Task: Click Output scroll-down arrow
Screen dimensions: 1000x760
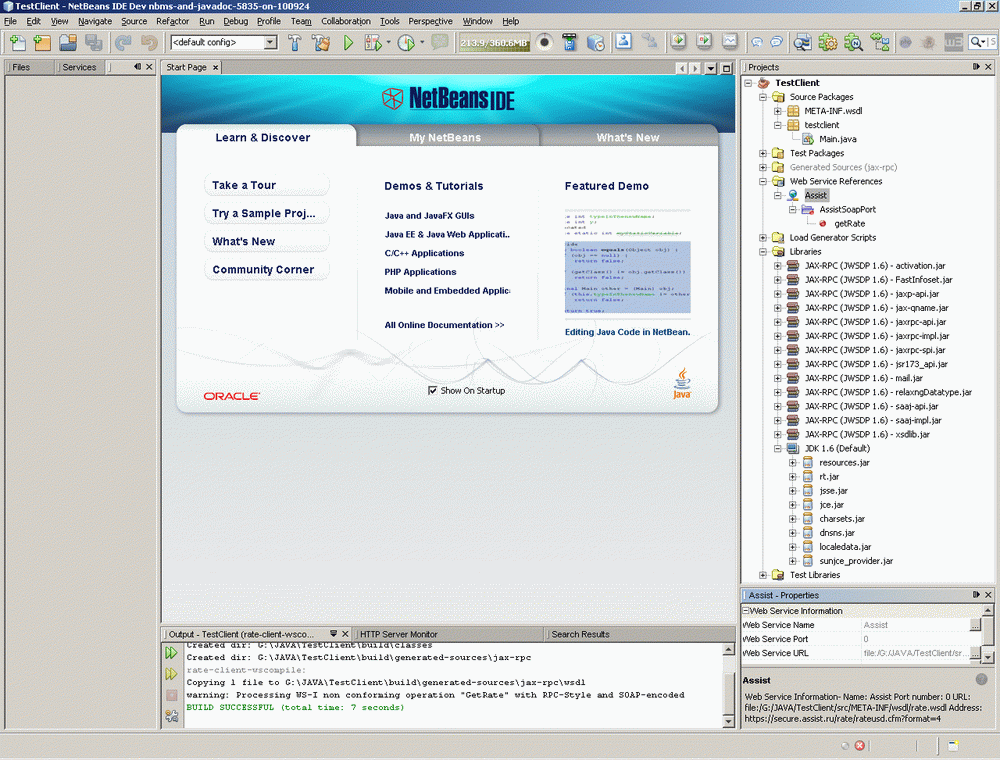Action: click(728, 721)
